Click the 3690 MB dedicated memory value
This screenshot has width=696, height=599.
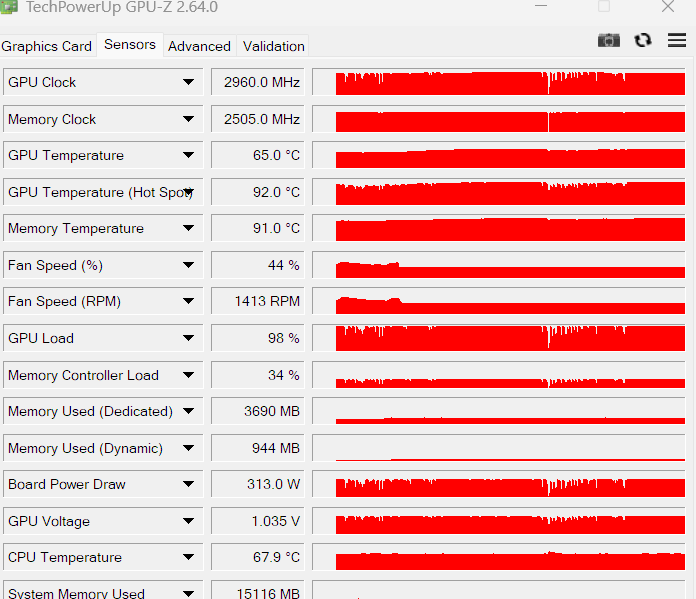click(x=258, y=411)
